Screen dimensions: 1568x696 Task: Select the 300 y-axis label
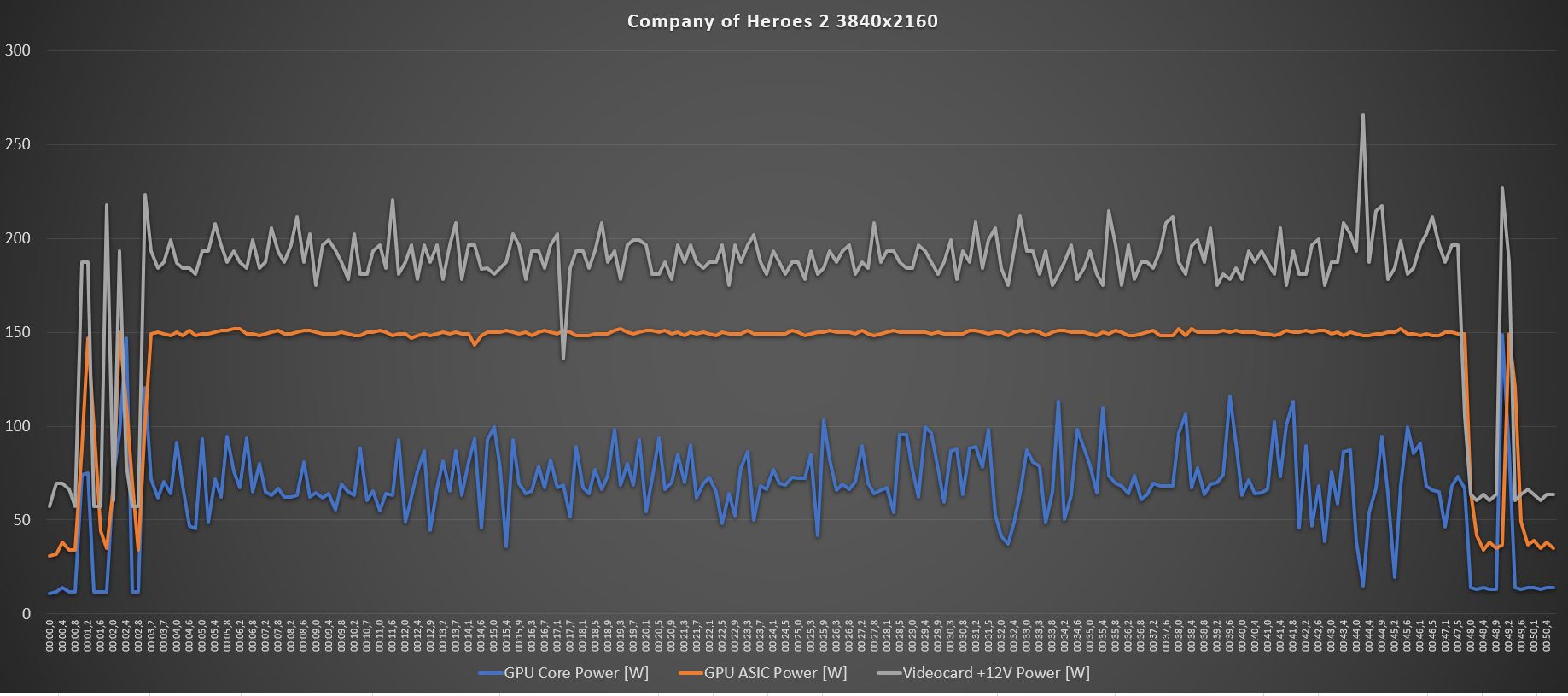18,50
